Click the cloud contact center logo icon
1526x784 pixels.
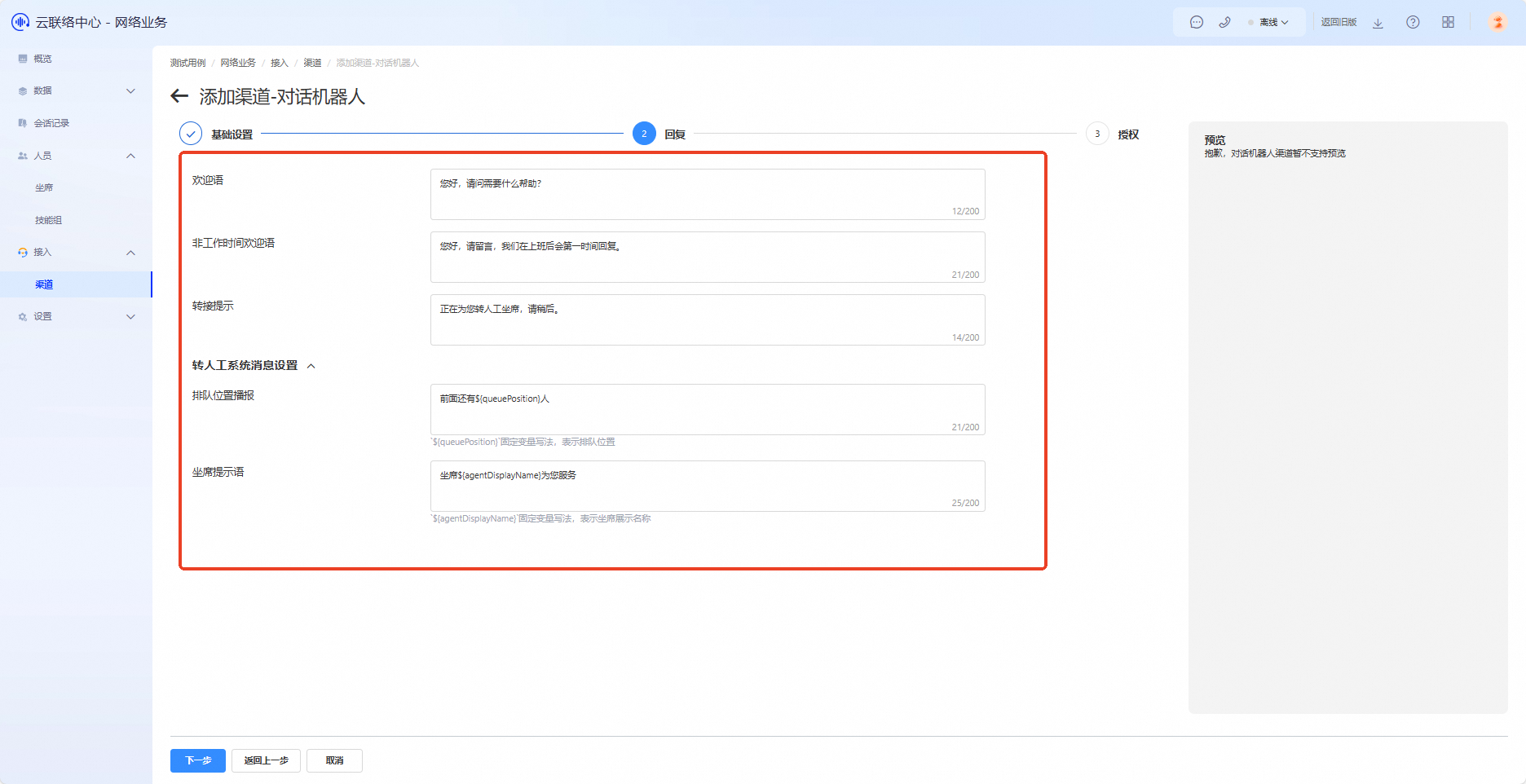[20, 22]
